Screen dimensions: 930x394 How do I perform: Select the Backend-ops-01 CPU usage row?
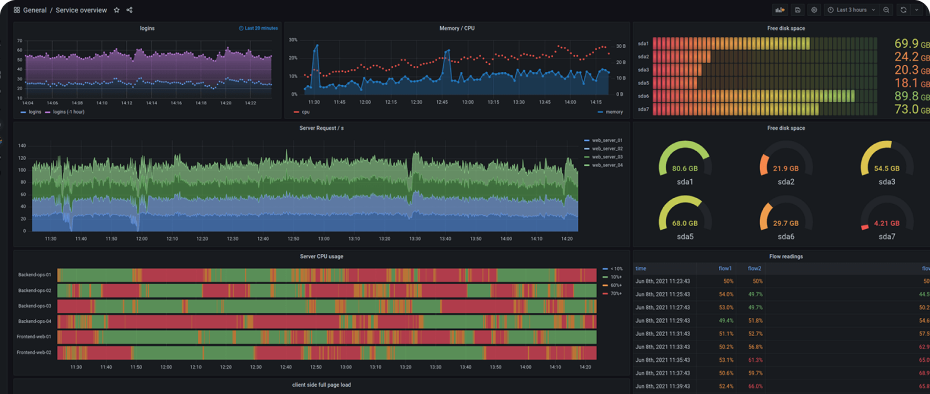click(327, 275)
